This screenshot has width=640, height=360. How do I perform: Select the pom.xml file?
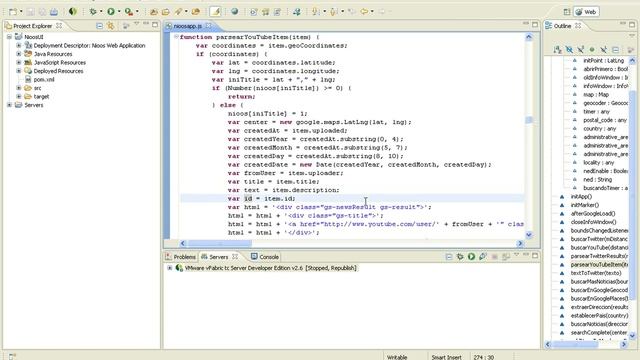click(44, 80)
